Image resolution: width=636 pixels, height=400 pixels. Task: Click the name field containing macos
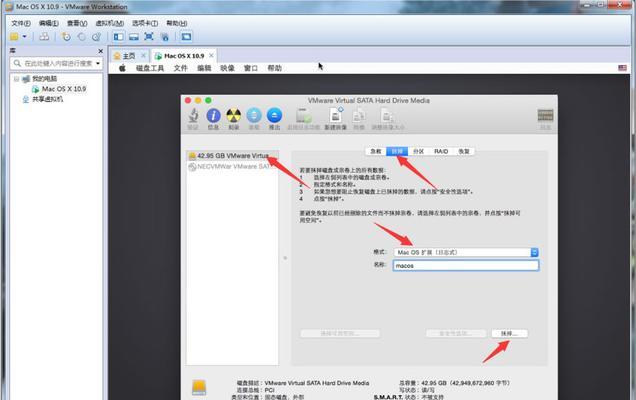(x=466, y=265)
